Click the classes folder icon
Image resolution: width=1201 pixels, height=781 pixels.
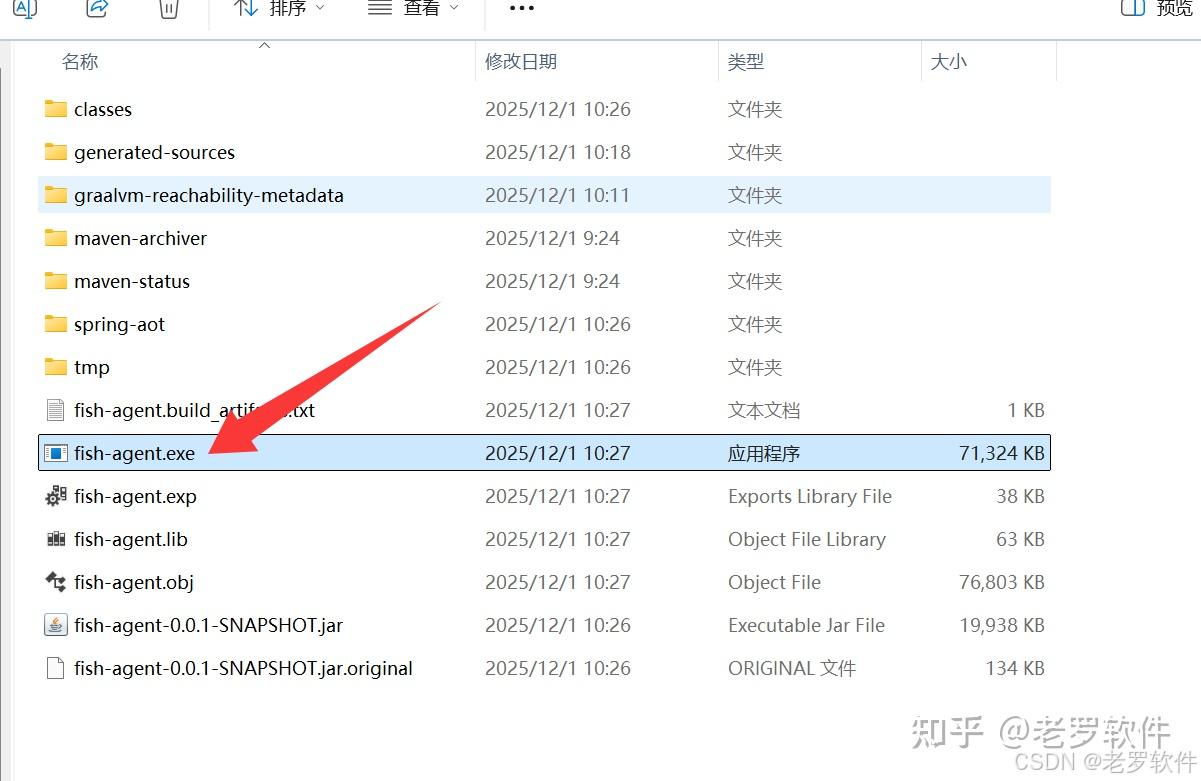[x=55, y=109]
